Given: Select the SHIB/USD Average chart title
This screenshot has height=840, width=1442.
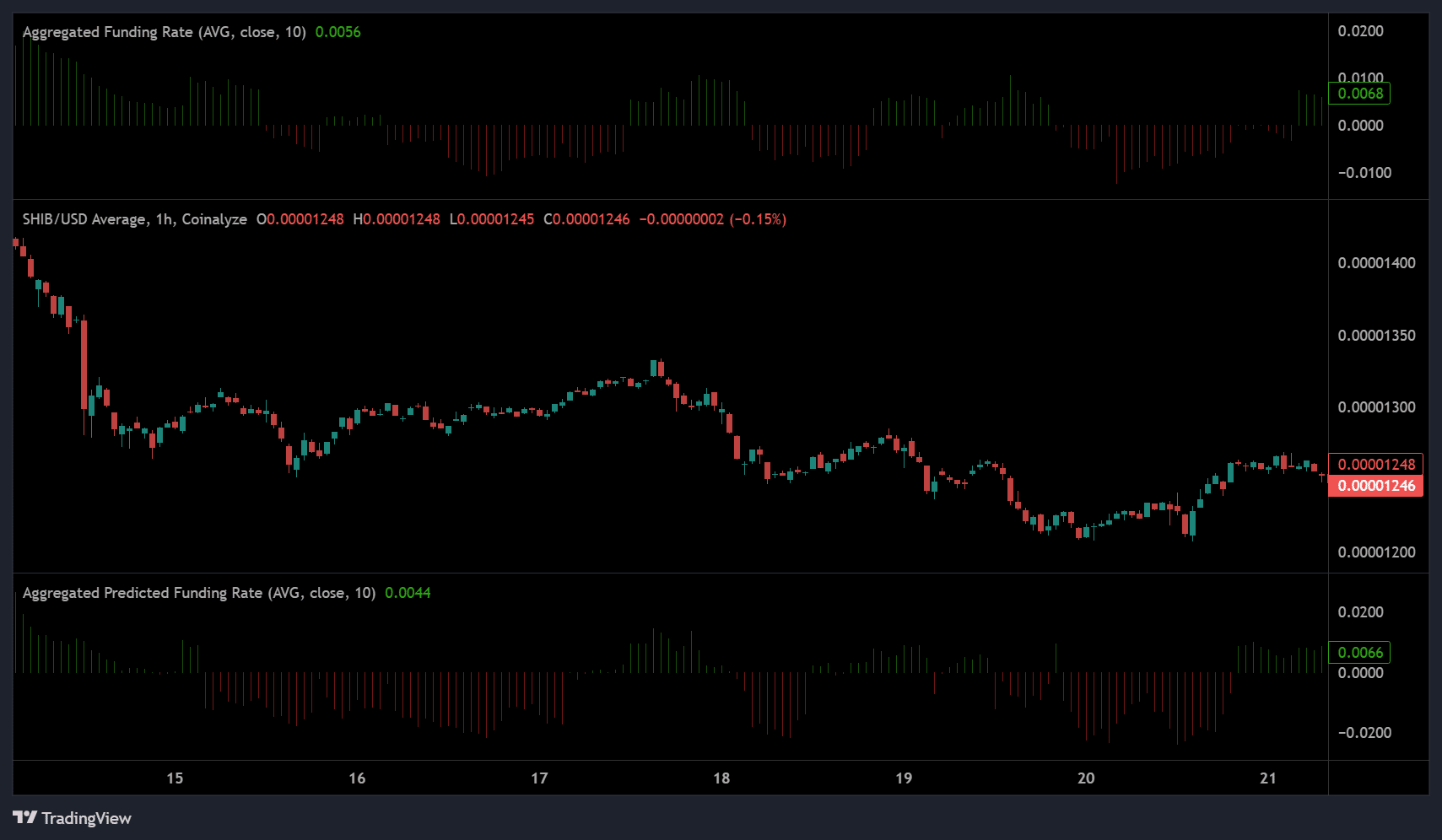Looking at the screenshot, I should (134, 219).
